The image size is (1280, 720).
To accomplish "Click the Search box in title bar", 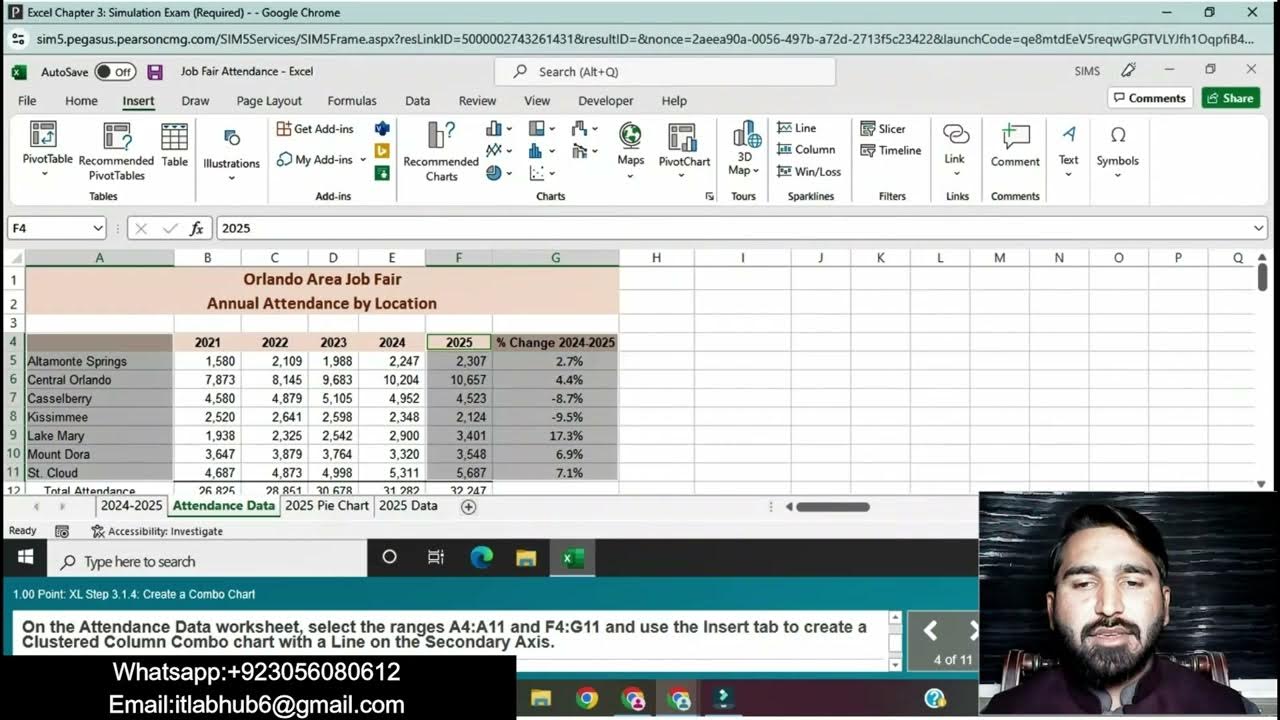I will 665,72.
